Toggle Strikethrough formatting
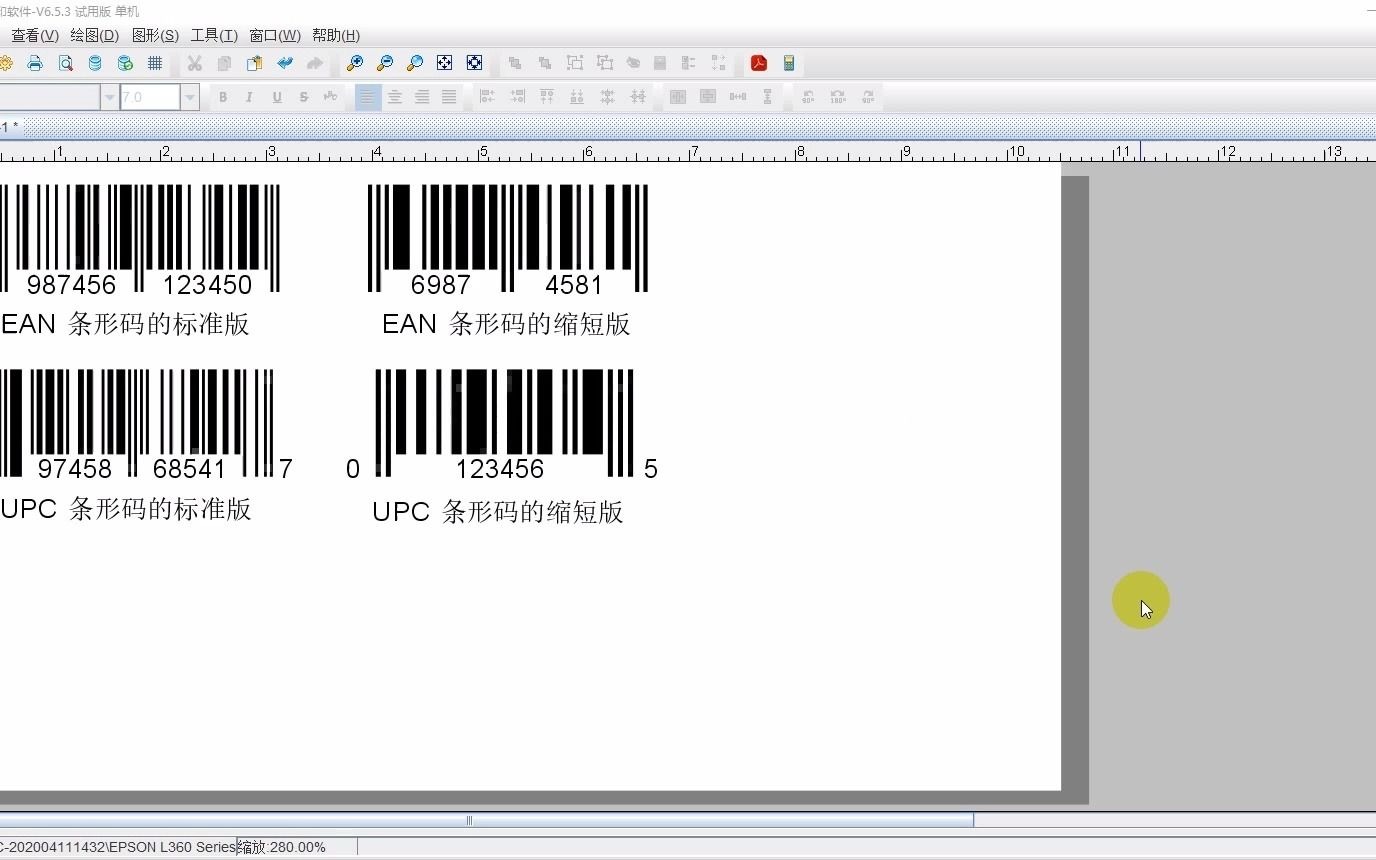This screenshot has height=860, width=1376. click(304, 97)
